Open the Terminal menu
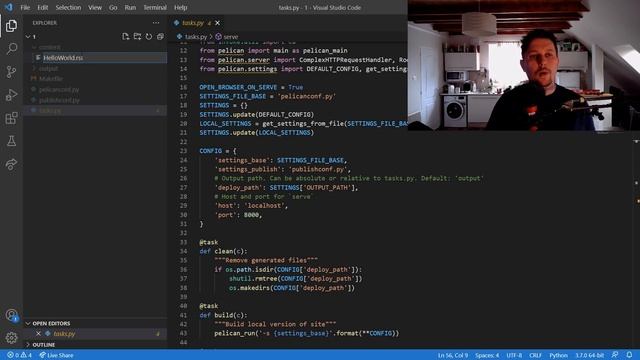The height and width of the screenshot is (360, 640). coord(155,7)
